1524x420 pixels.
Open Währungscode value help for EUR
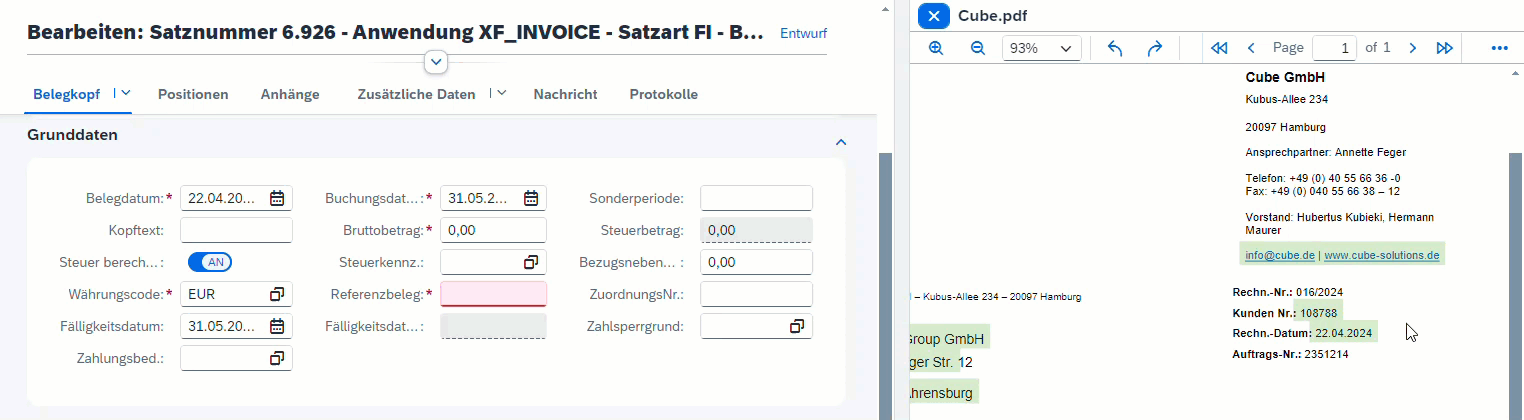coord(277,294)
